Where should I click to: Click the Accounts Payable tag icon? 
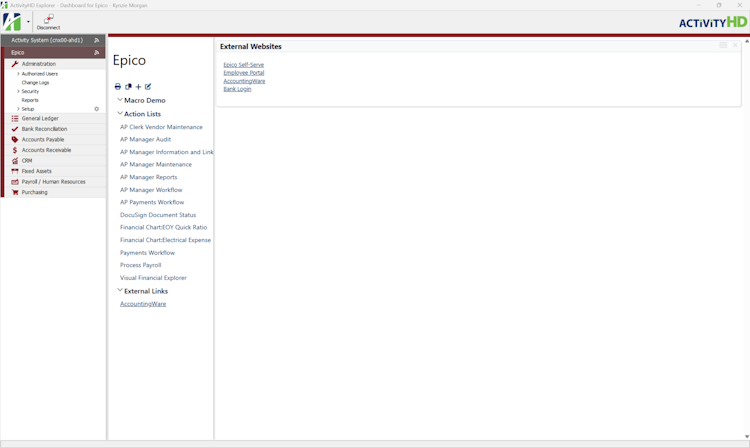pos(15,140)
